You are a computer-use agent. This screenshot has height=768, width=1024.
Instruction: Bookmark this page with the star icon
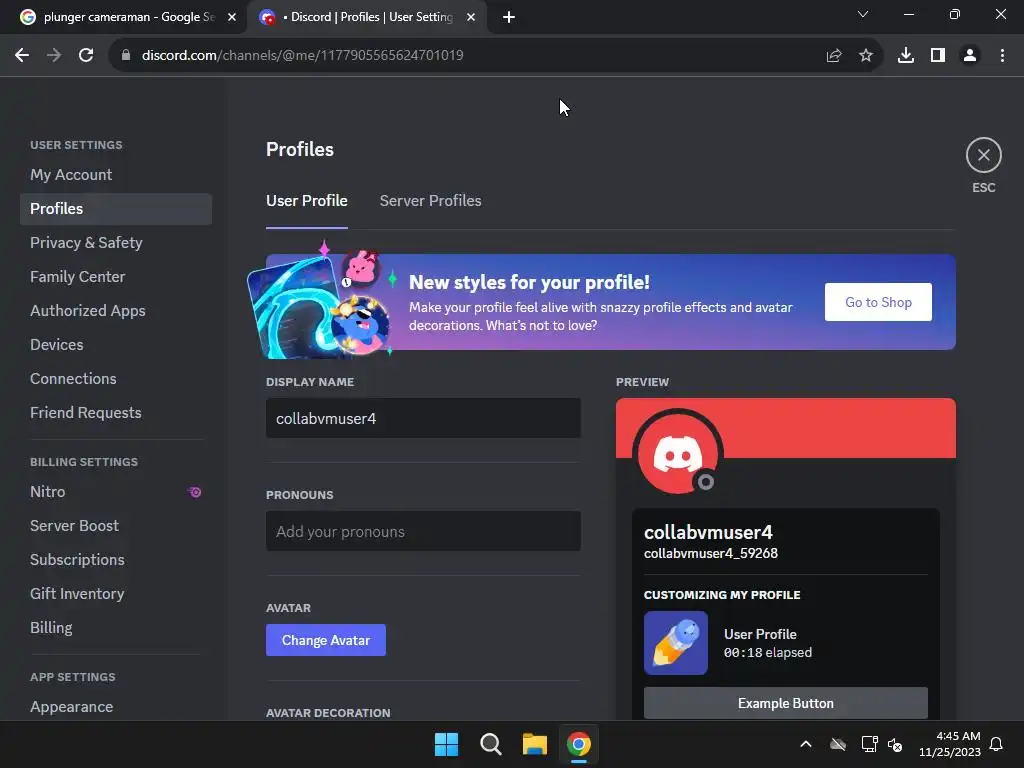point(866,56)
